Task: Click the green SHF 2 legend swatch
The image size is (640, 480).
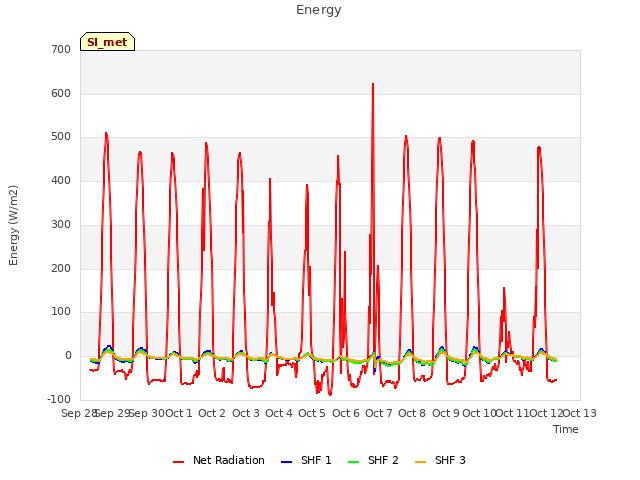Action: click(x=353, y=462)
